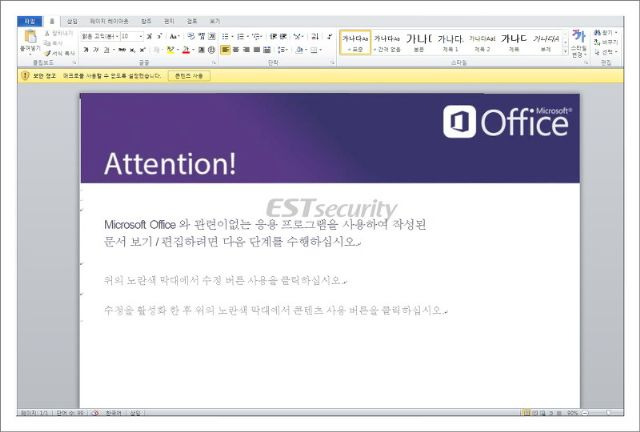
Task: Enable justified text alignment
Action: click(x=256, y=50)
